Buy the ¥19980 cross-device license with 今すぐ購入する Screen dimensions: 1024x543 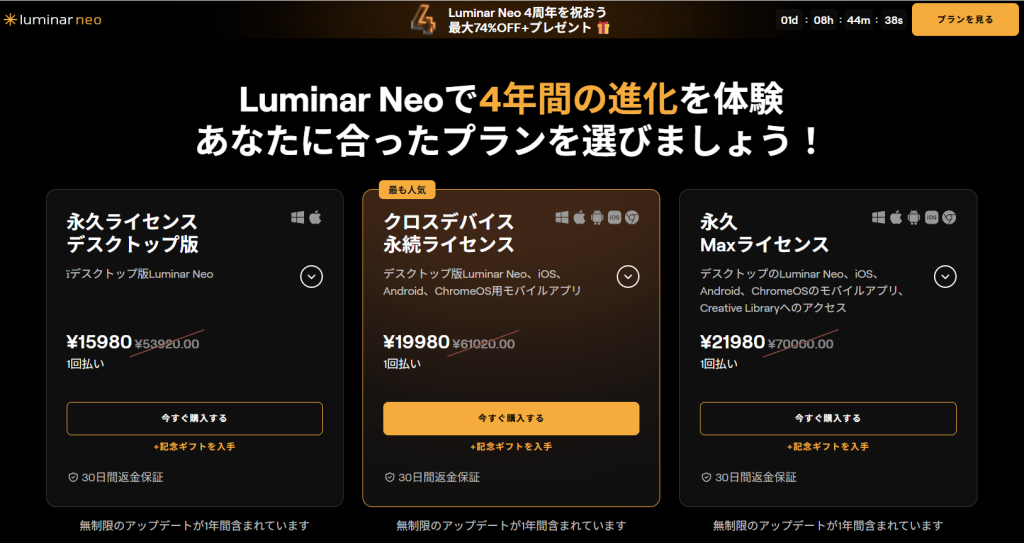coord(511,418)
